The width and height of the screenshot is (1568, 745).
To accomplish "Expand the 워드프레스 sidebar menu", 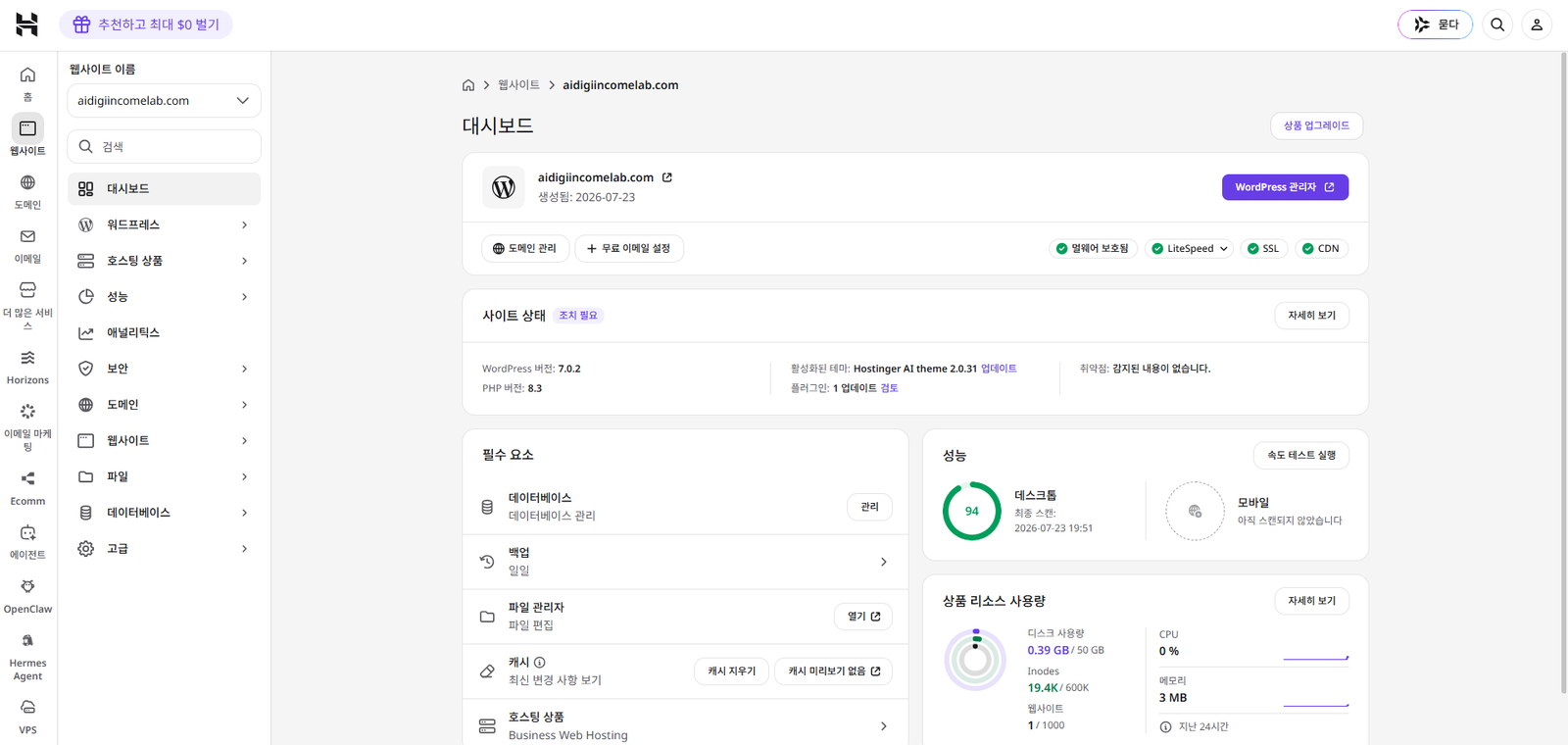I will [x=164, y=224].
